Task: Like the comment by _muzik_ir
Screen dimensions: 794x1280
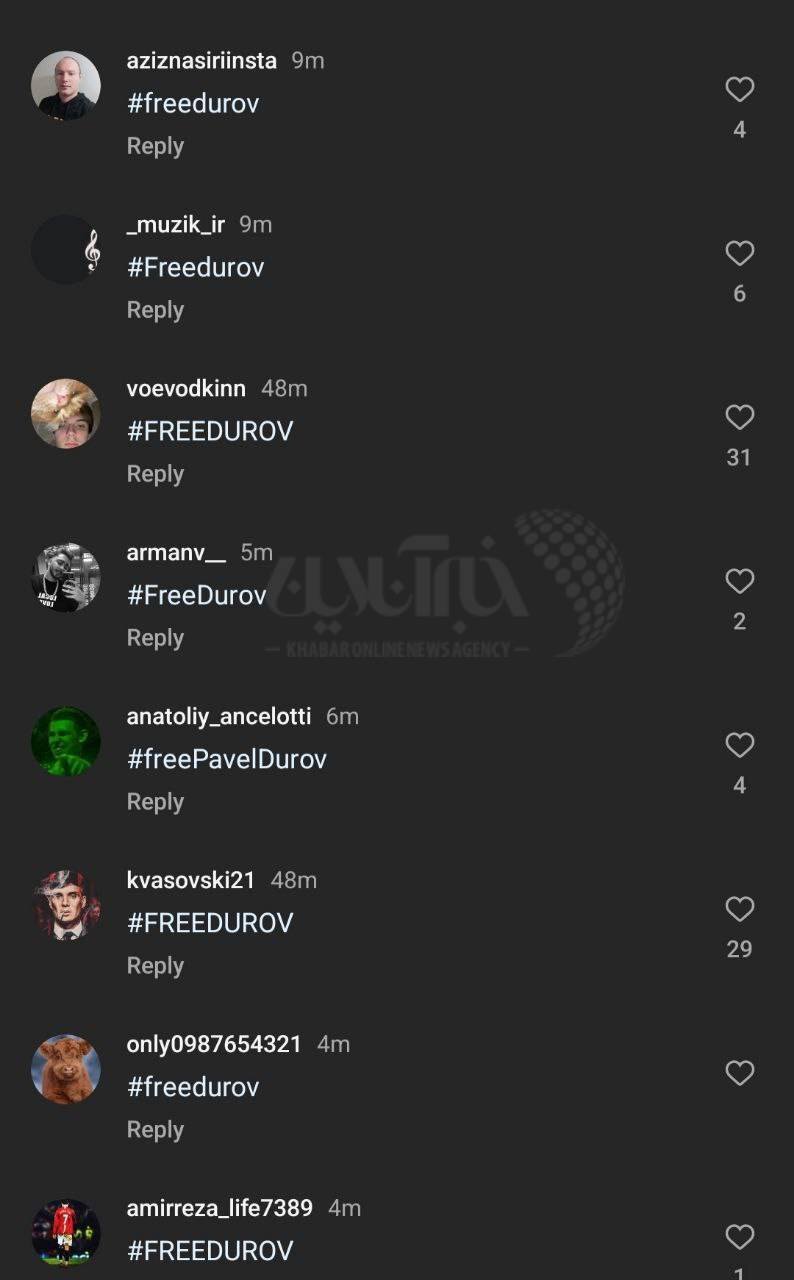Action: tap(739, 254)
